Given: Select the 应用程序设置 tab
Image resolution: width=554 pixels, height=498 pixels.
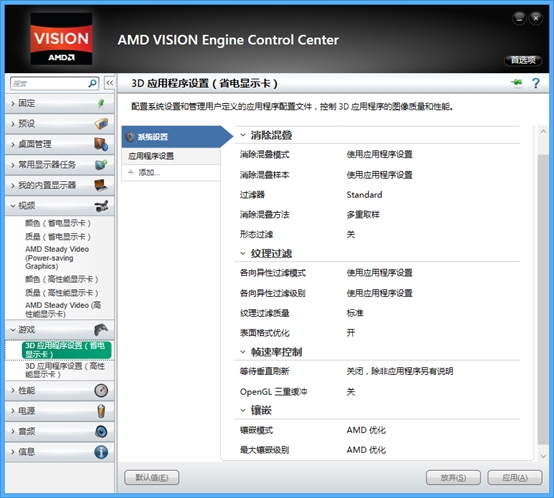Looking at the screenshot, I should [x=171, y=156].
